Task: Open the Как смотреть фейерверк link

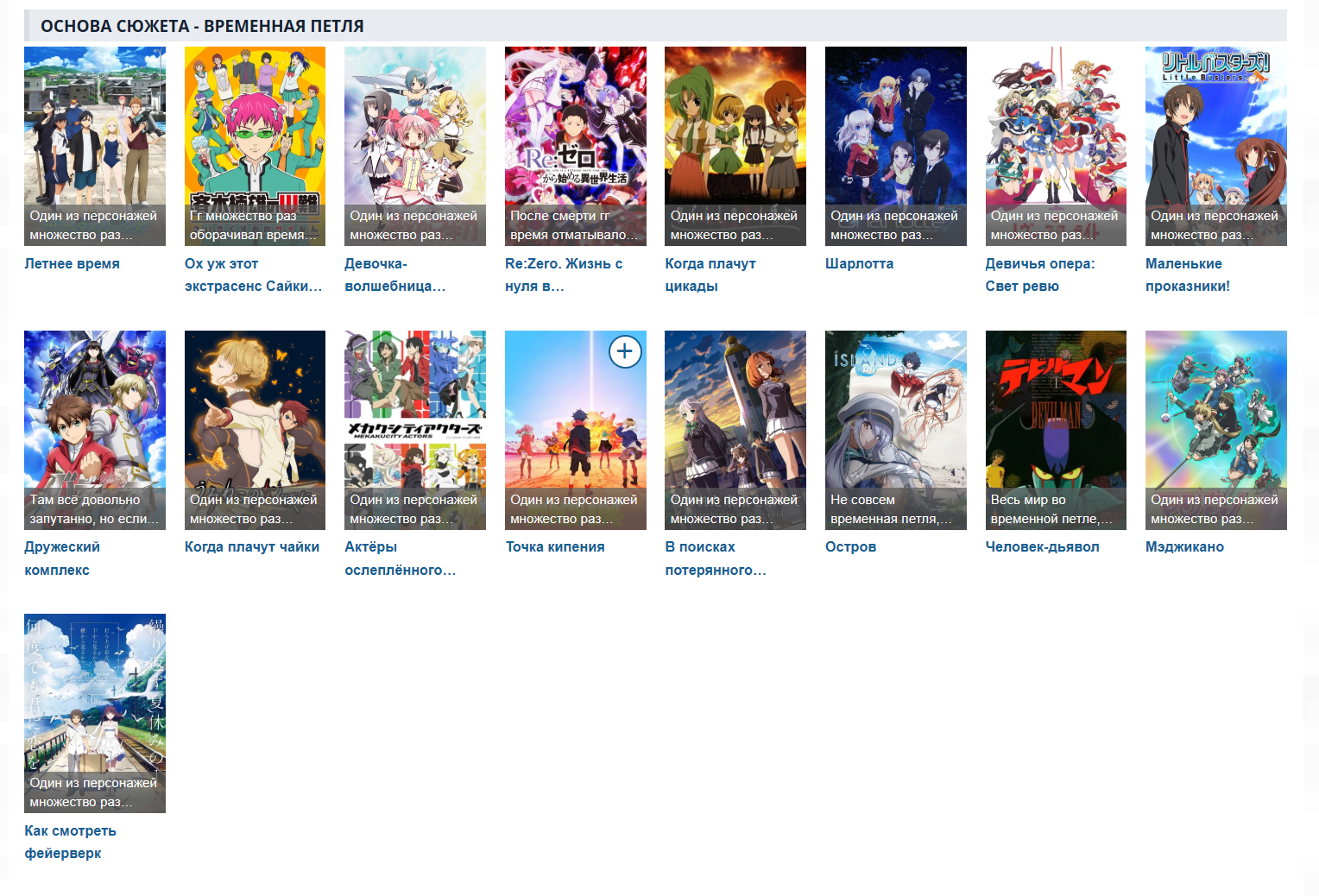Action: click(70, 842)
